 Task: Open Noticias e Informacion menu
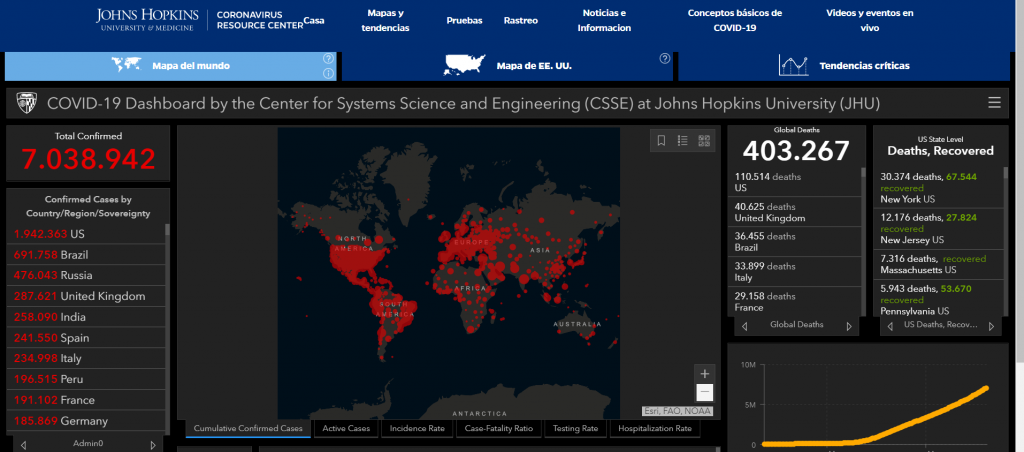point(604,20)
